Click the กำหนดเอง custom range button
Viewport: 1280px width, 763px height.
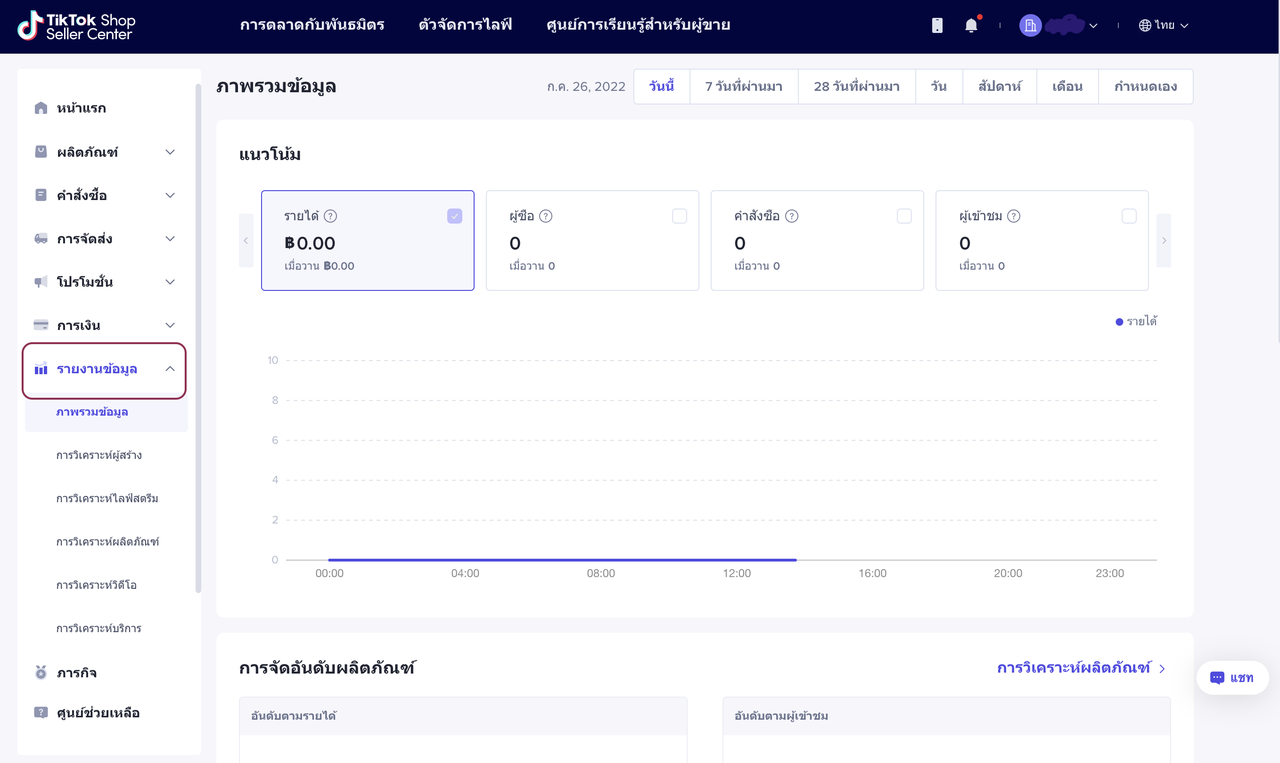(x=1145, y=86)
